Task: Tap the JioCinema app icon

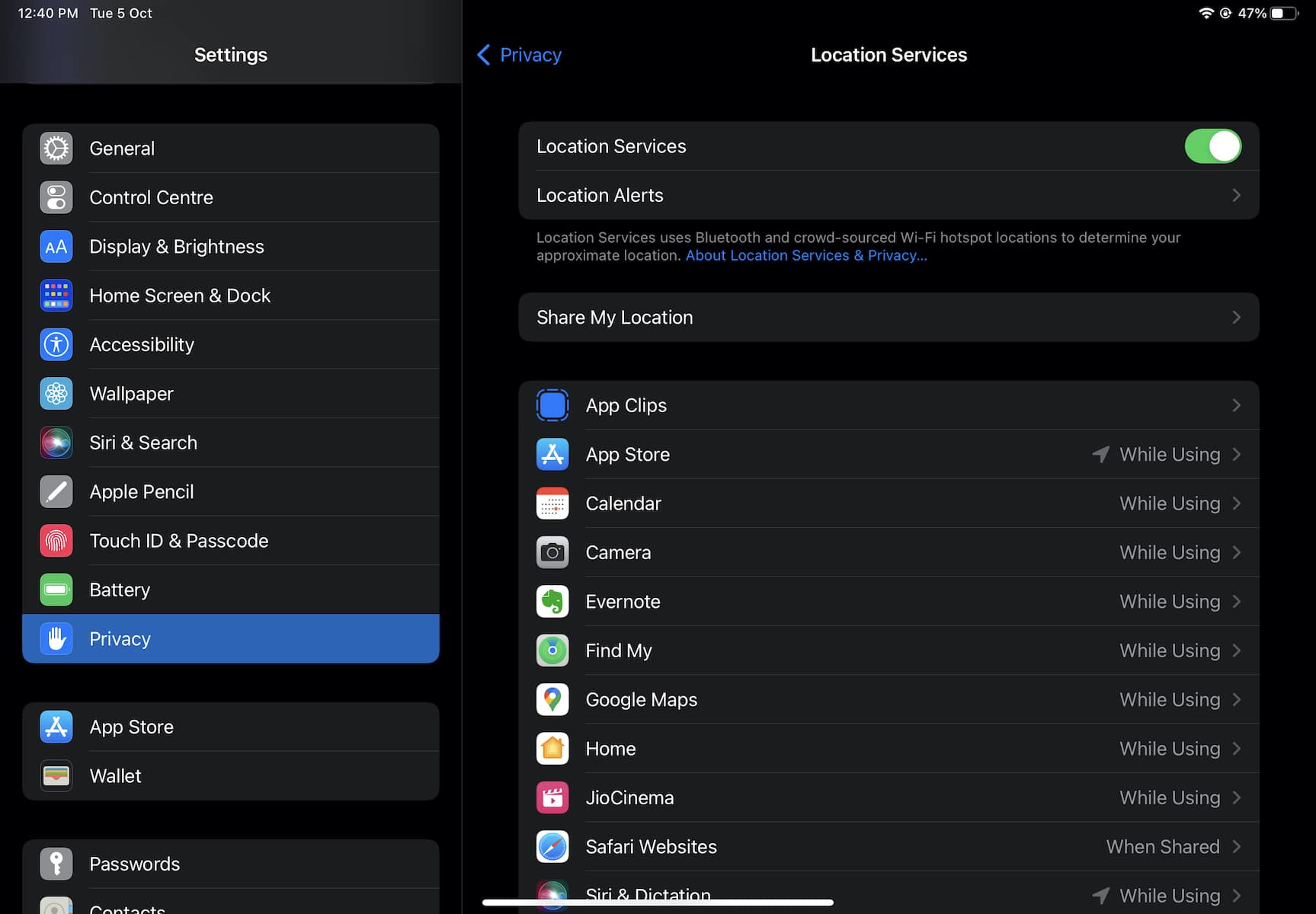Action: click(x=552, y=797)
